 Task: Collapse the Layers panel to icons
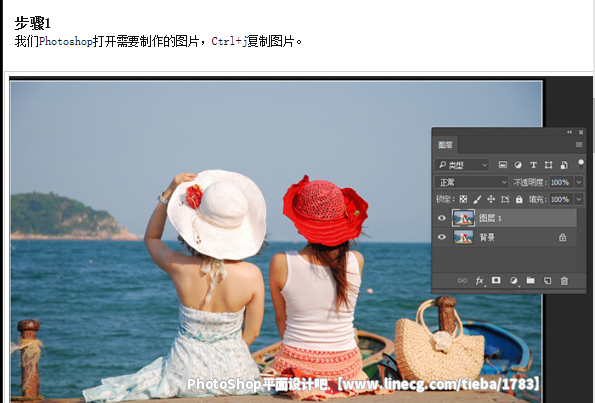click(x=569, y=132)
